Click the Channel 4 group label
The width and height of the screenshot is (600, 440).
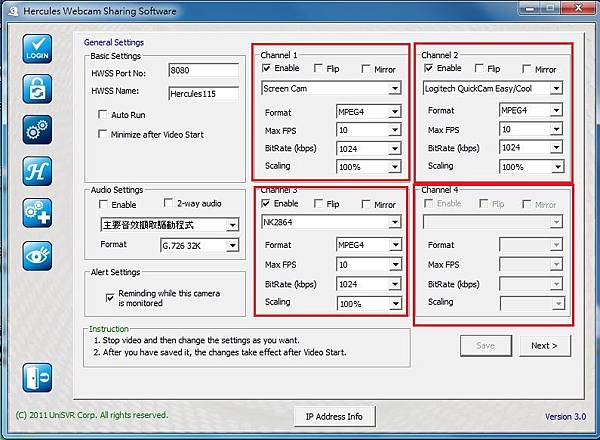click(439, 190)
